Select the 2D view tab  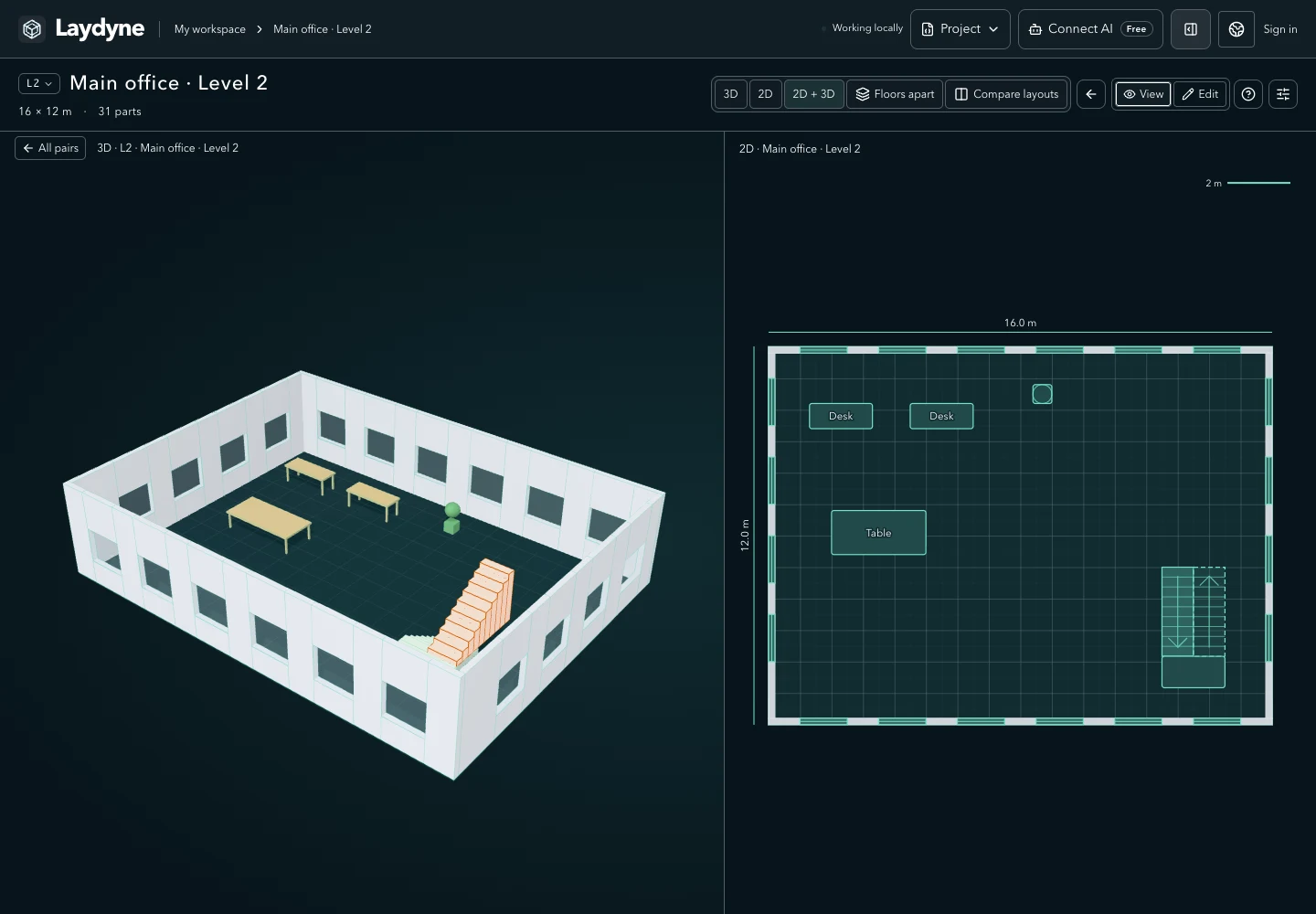[765, 94]
